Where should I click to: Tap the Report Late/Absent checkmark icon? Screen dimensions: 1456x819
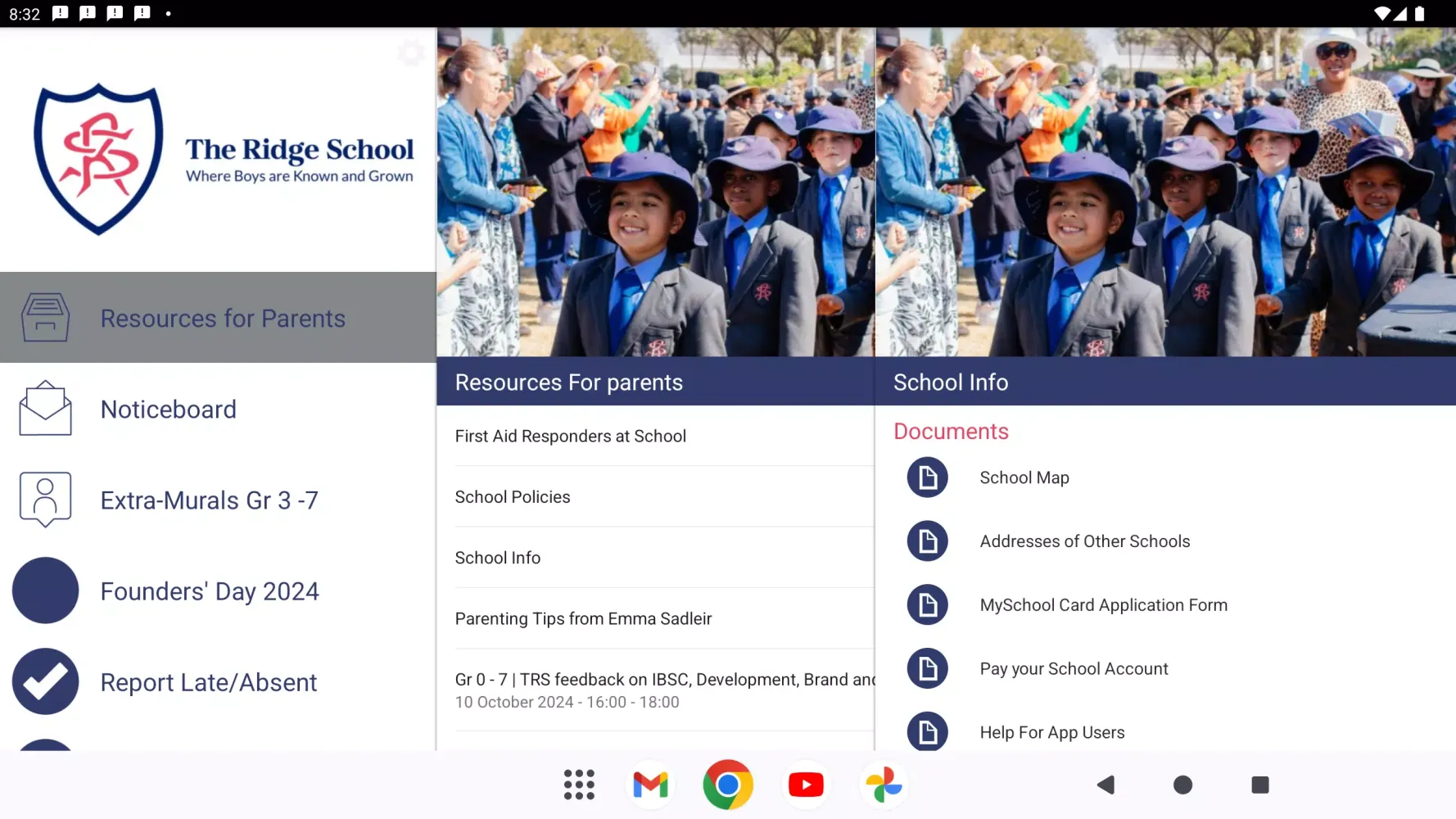click(x=45, y=681)
